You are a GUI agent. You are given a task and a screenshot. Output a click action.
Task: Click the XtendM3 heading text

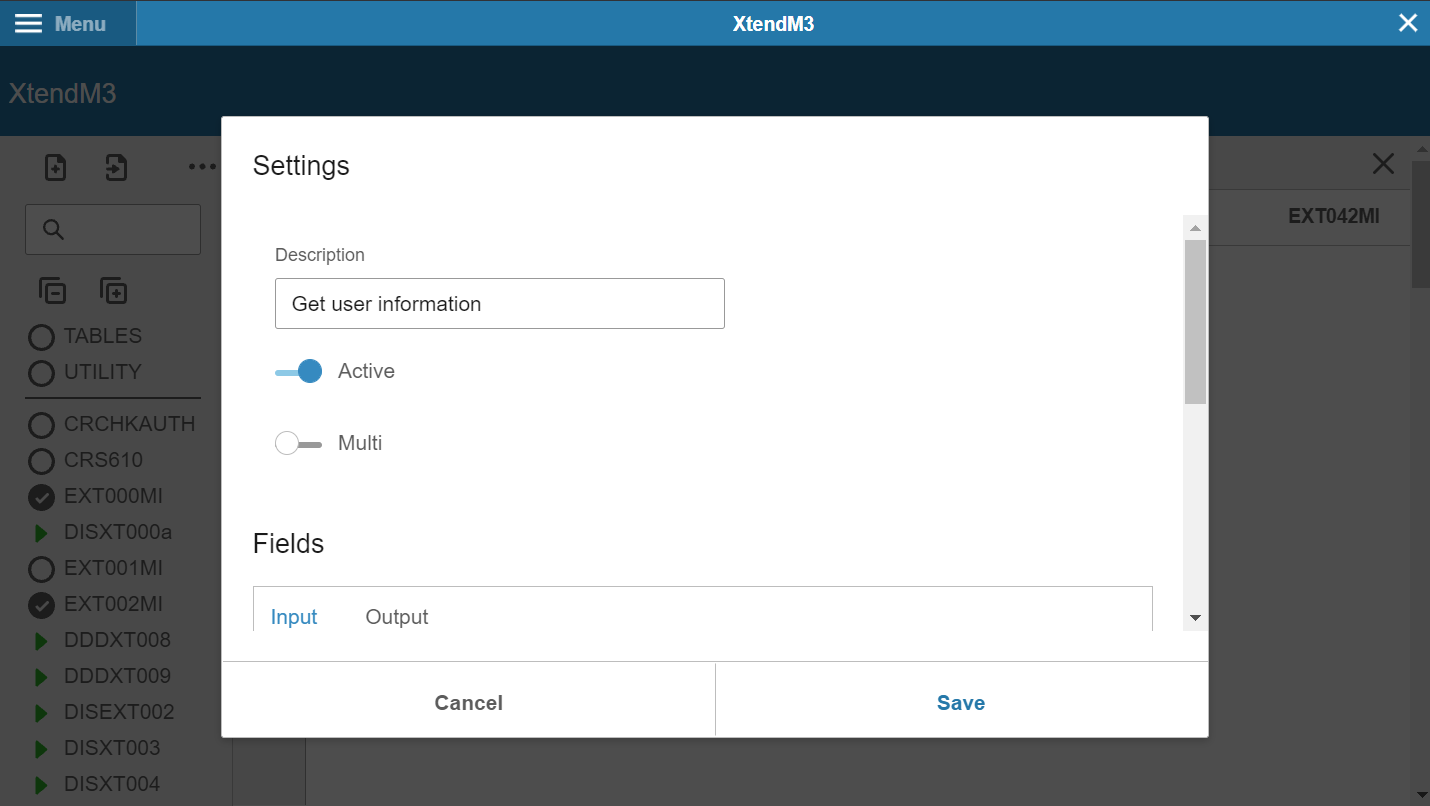point(63,94)
